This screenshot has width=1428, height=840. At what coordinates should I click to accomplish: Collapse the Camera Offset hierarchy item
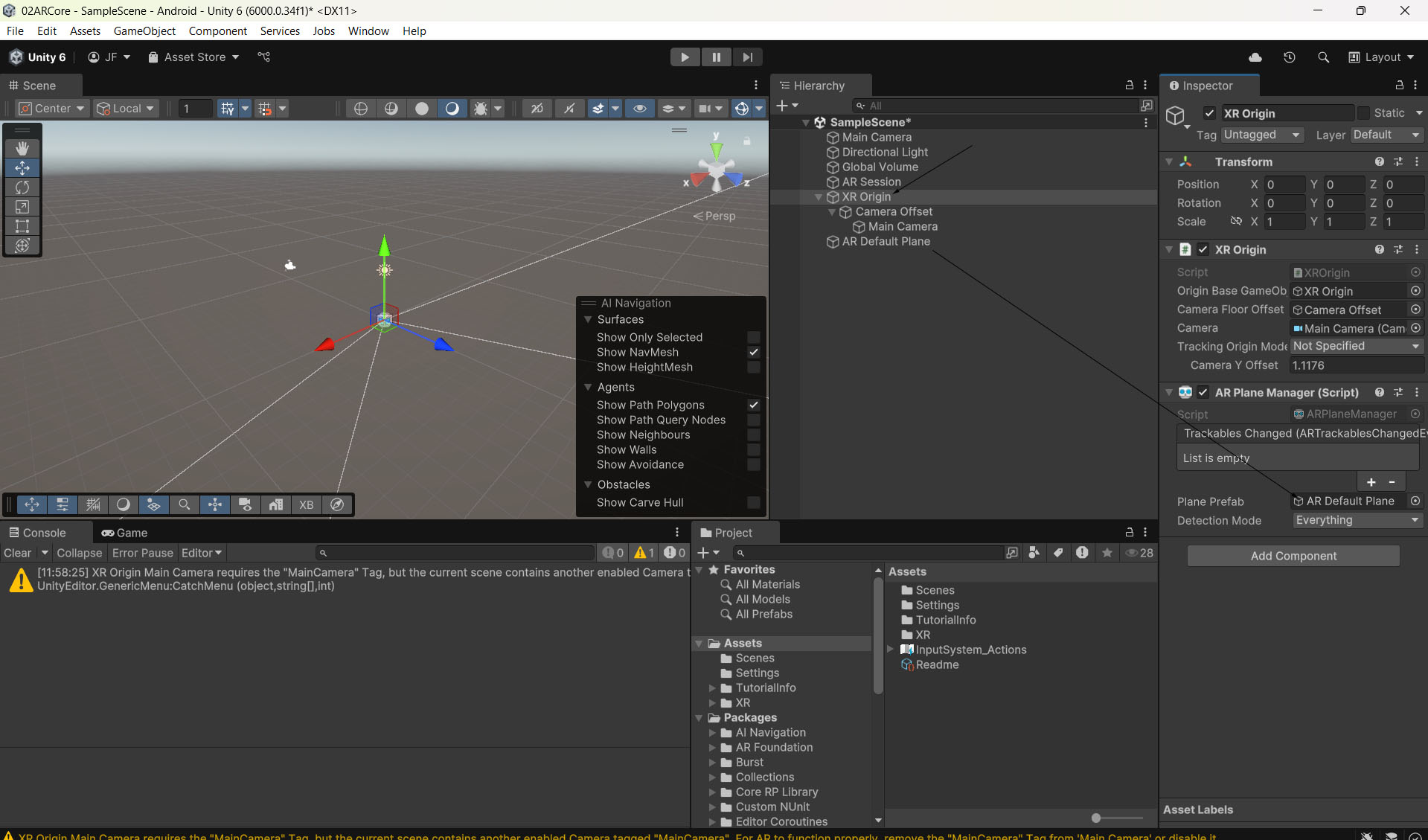coord(832,212)
